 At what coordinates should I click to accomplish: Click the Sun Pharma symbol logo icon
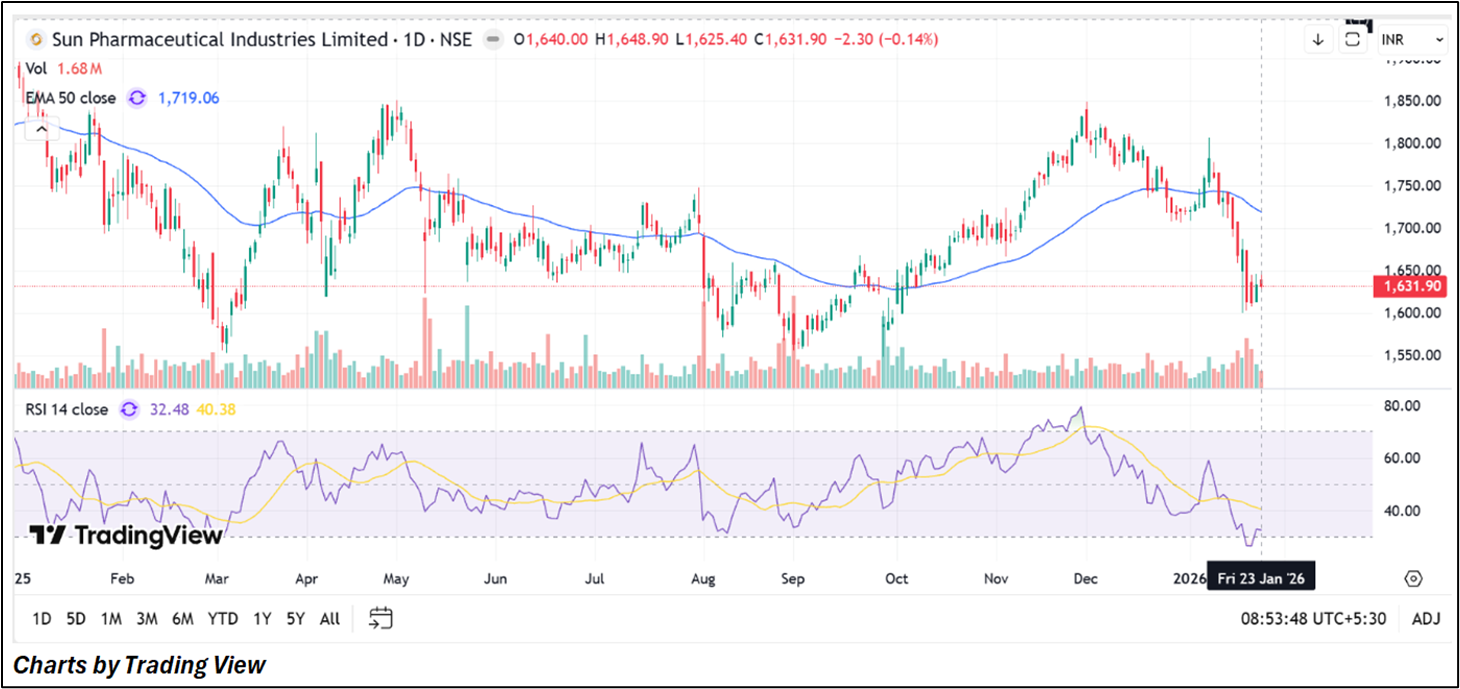pos(36,40)
